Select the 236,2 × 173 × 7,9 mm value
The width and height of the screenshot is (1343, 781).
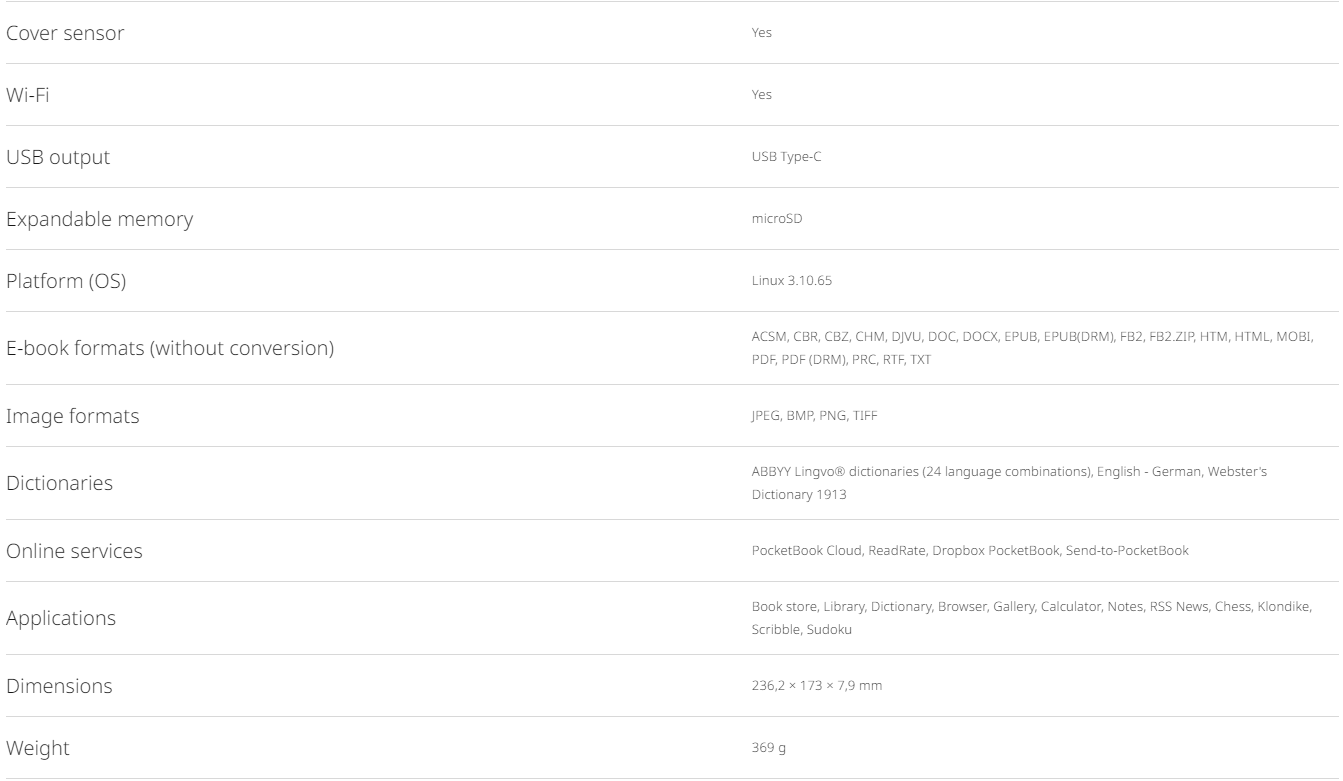tap(816, 686)
